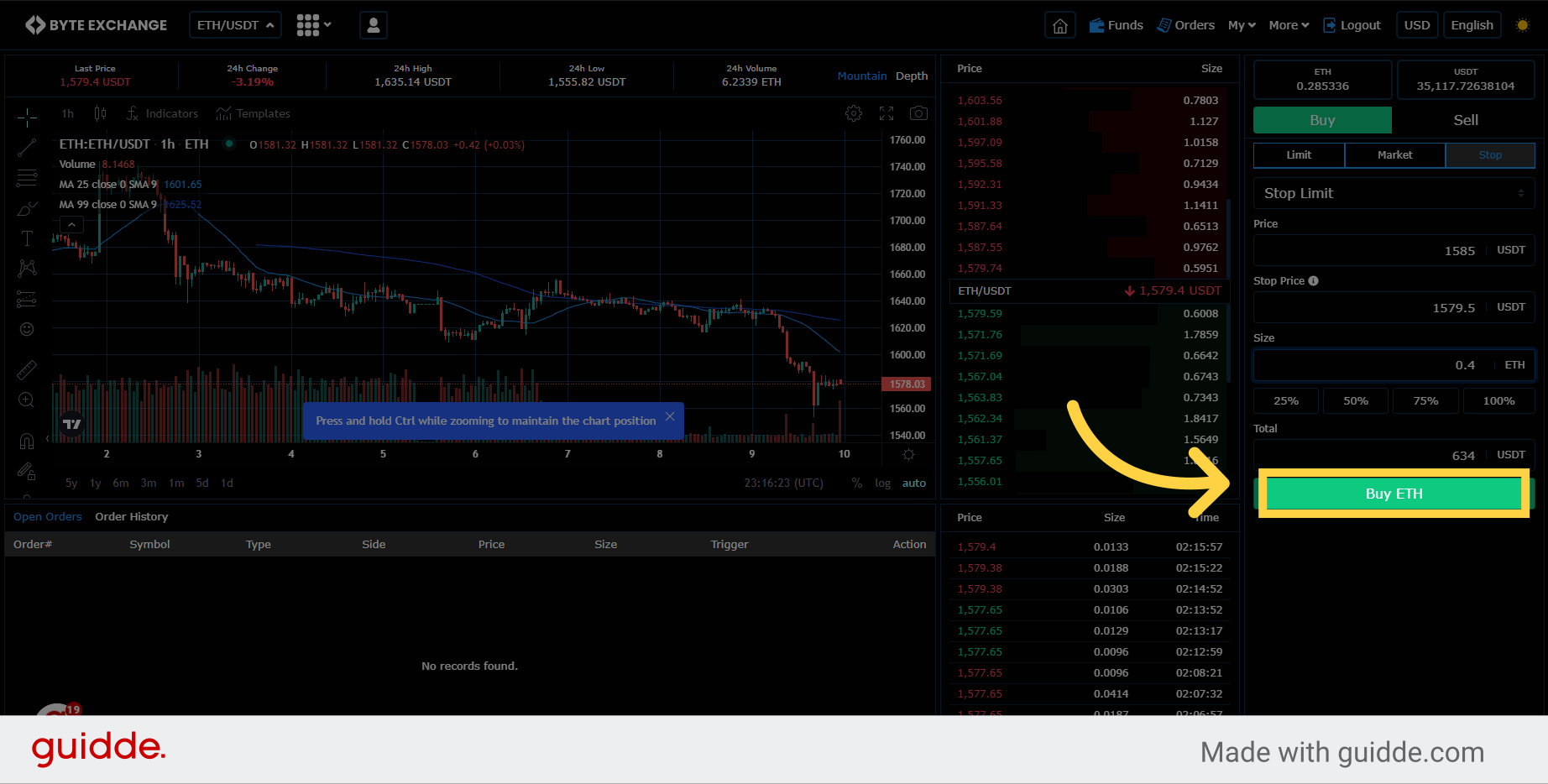This screenshot has height=784, width=1548.
Task: Open the candlestick chart type selector
Action: point(100,113)
